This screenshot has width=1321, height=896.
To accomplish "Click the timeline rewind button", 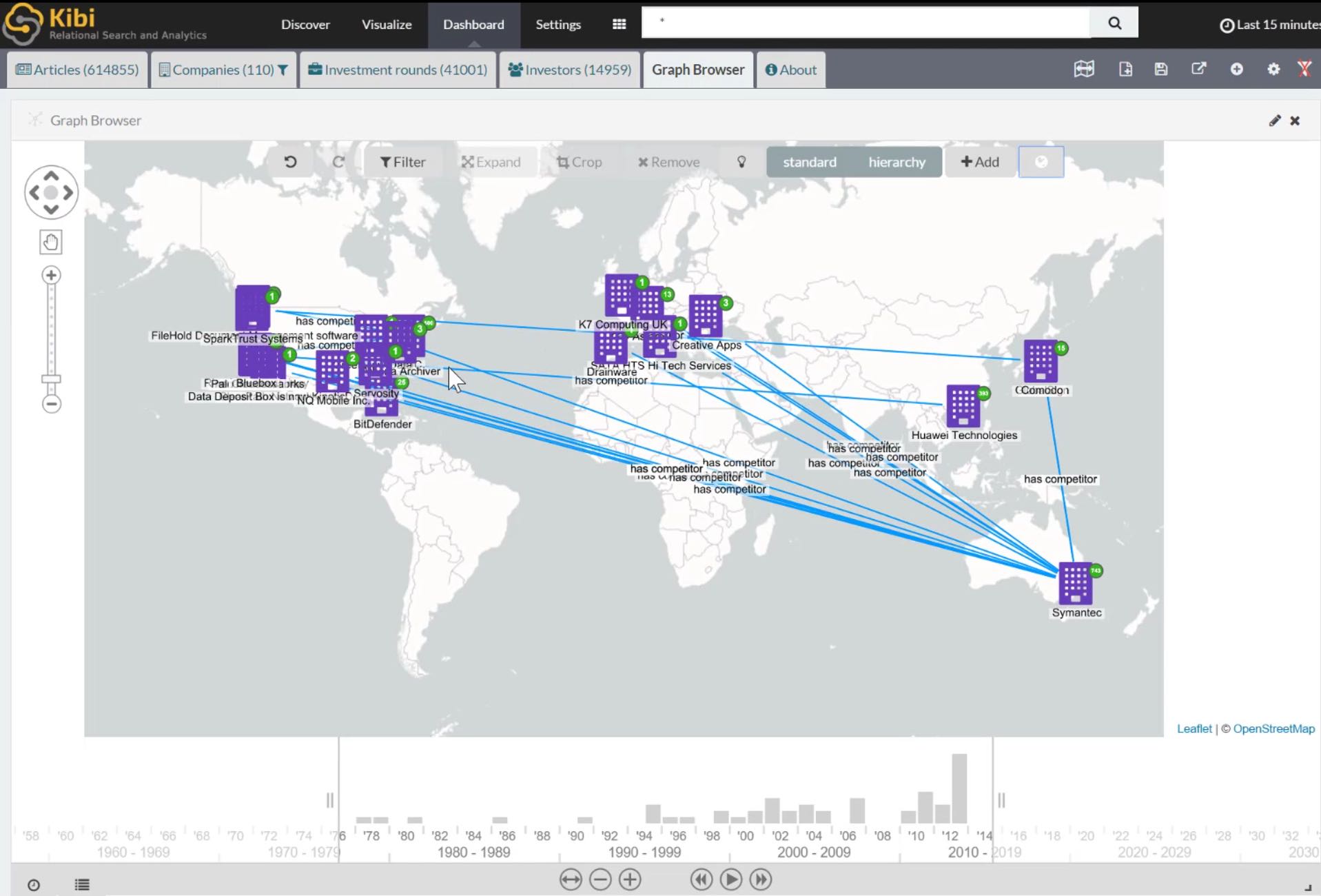I will 702,879.
